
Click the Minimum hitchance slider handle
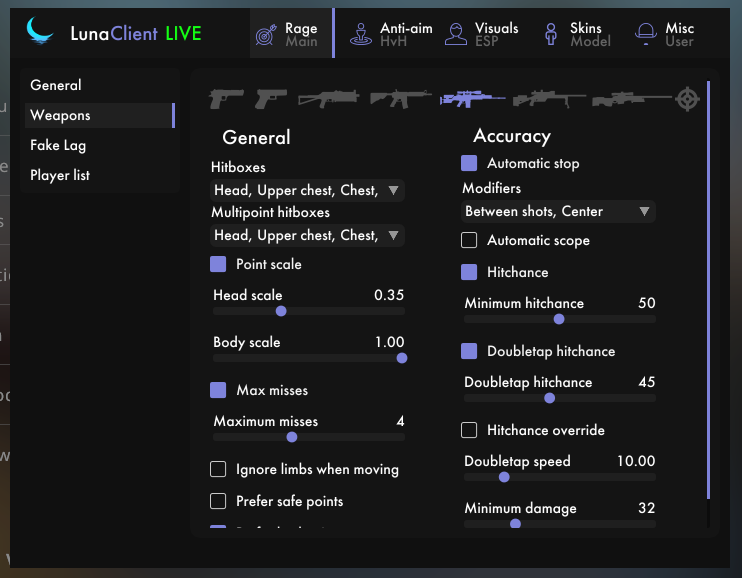(559, 319)
